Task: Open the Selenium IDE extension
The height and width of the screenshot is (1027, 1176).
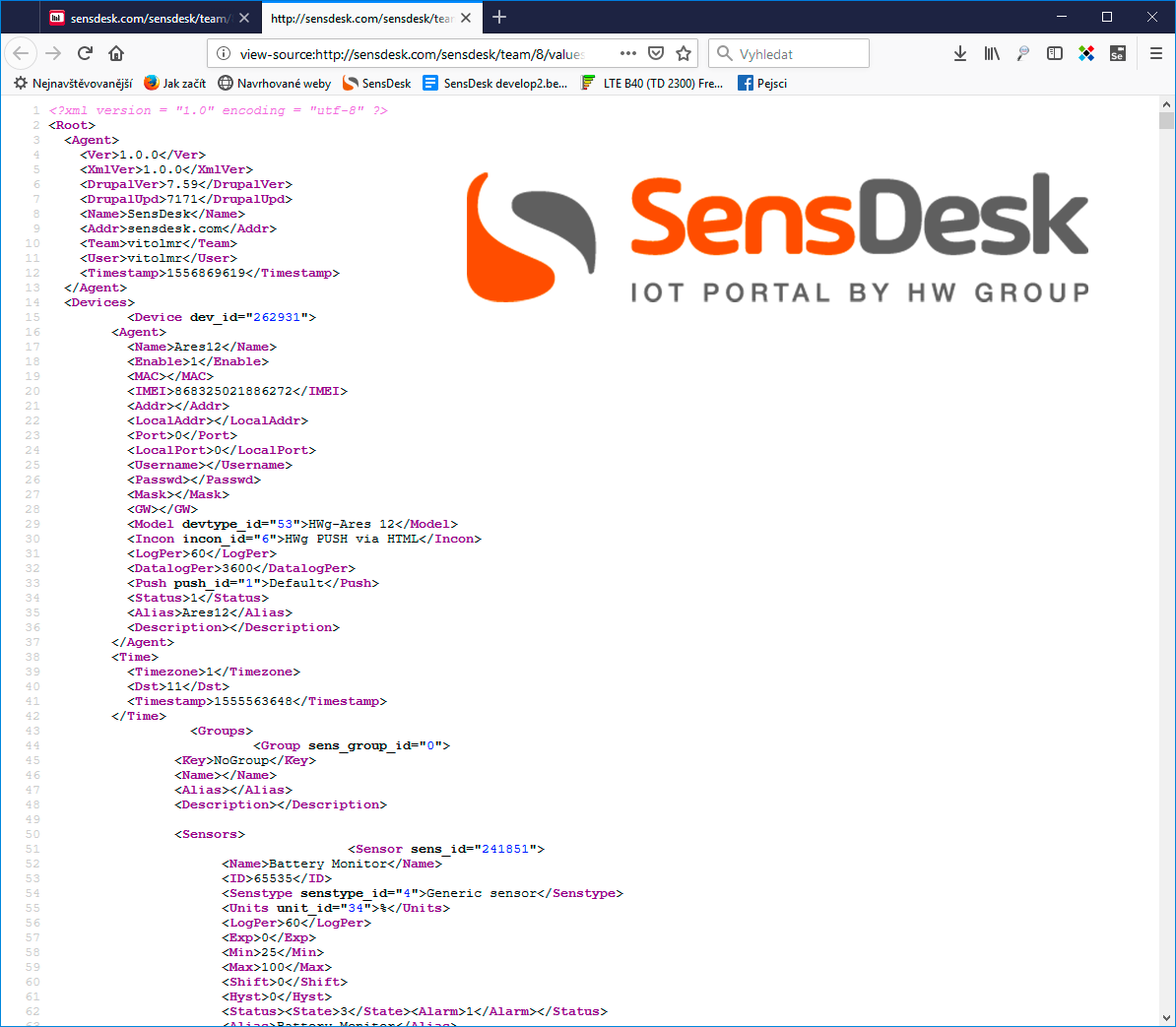Action: 1118,53
